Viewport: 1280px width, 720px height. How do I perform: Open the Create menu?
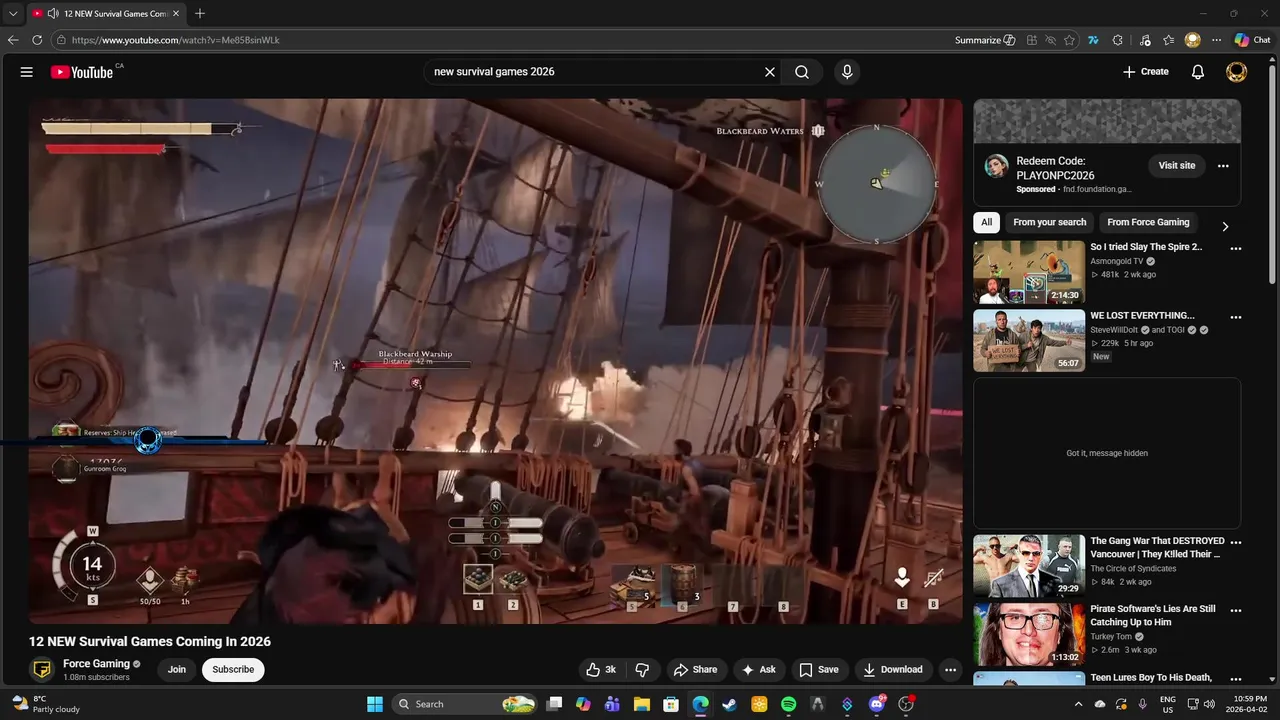[x=1146, y=72]
